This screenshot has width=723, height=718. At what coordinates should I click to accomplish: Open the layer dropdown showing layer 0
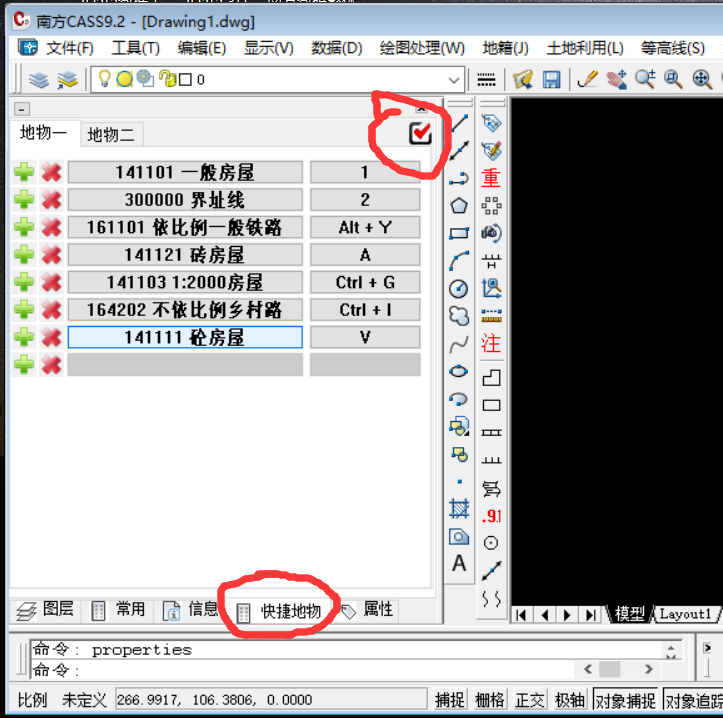(x=277, y=80)
